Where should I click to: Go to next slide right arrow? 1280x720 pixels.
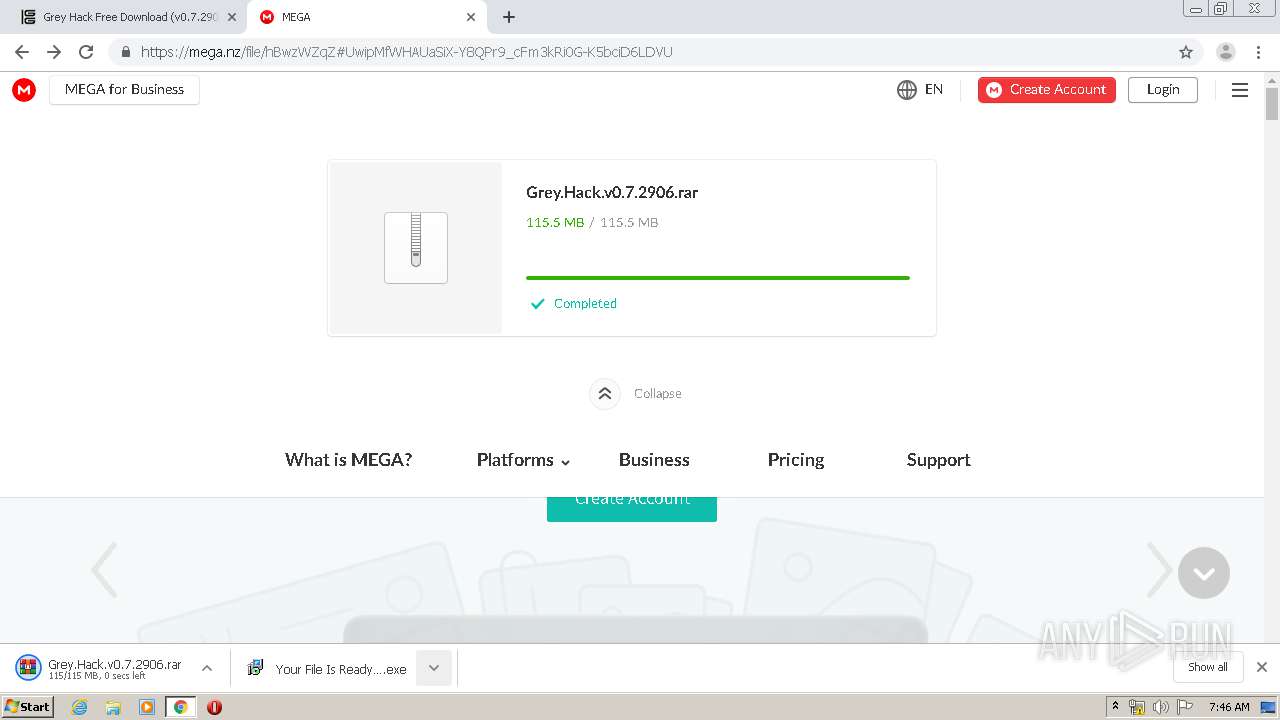click(1159, 570)
